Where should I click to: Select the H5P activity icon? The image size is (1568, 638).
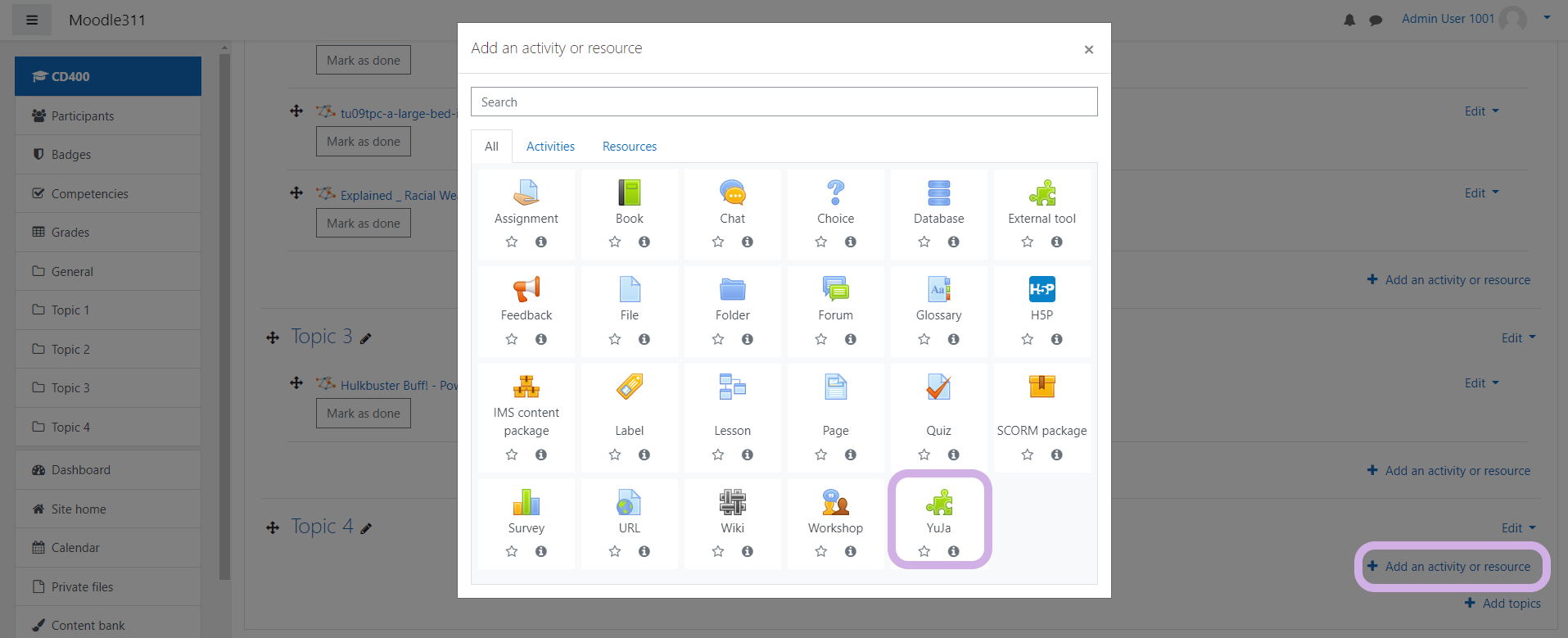tap(1042, 289)
